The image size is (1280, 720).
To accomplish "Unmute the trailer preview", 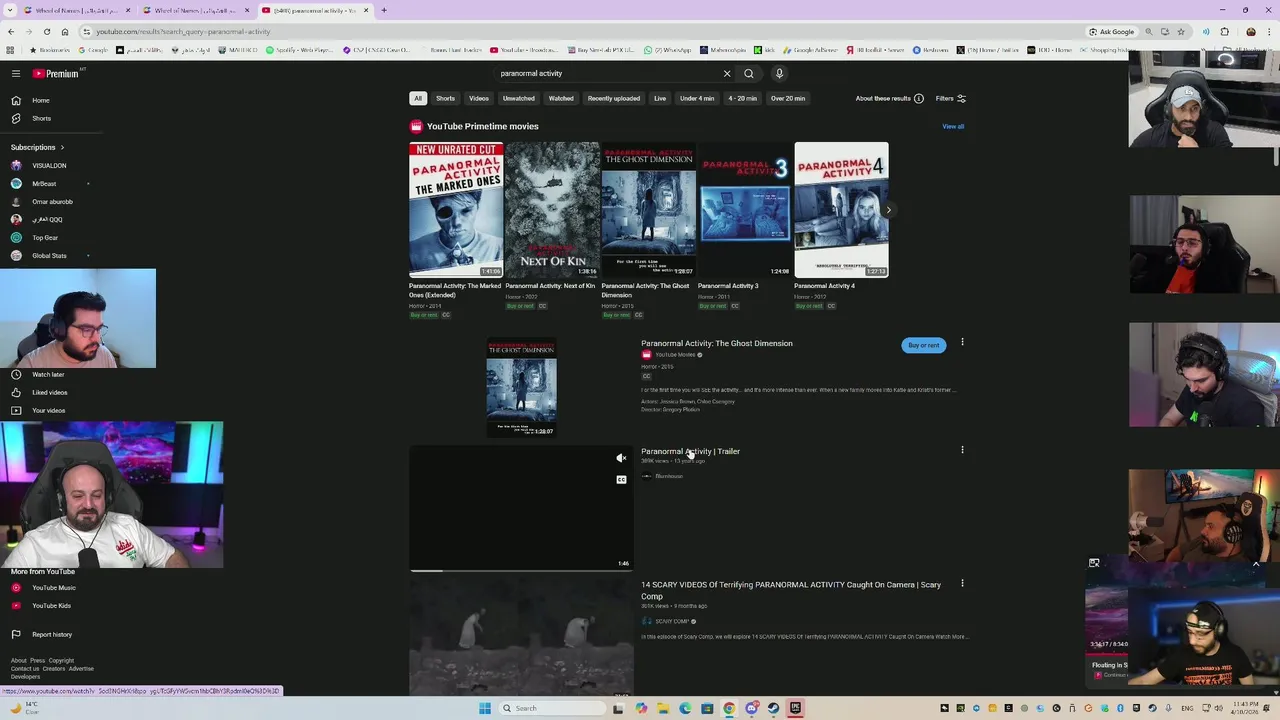I will pyautogui.click(x=621, y=458).
